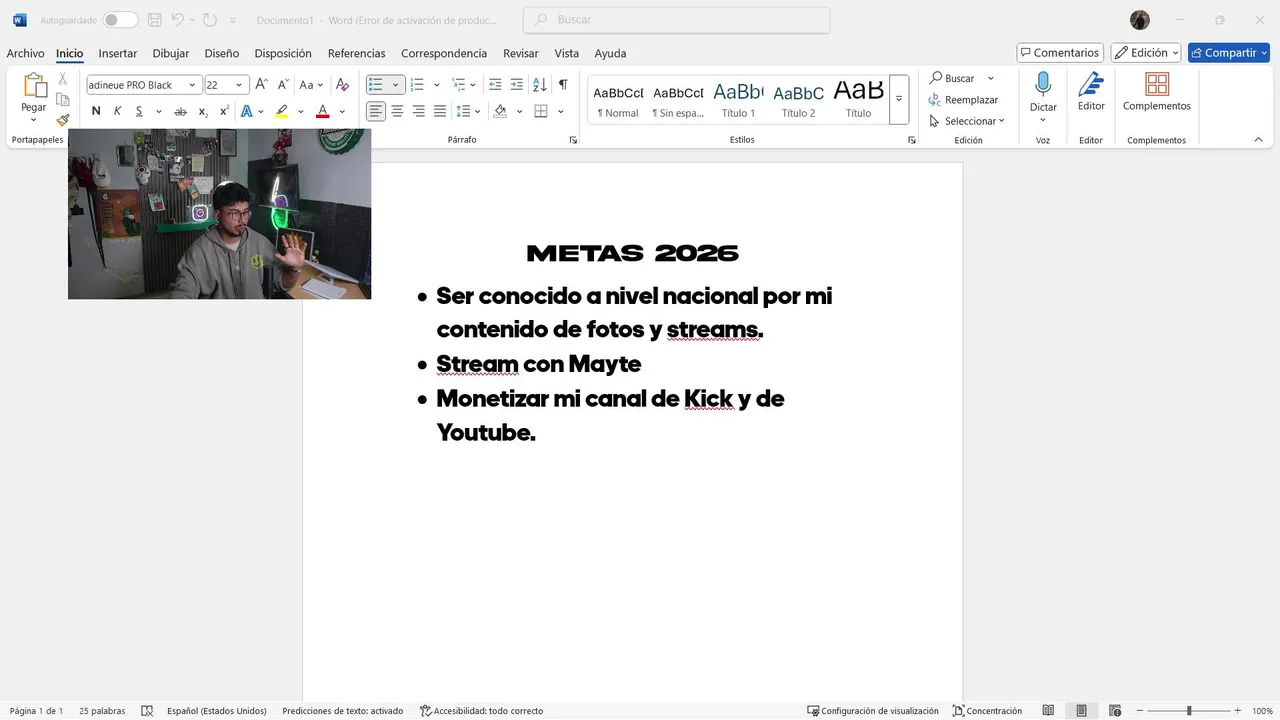Redo the last action

[x=209, y=20]
